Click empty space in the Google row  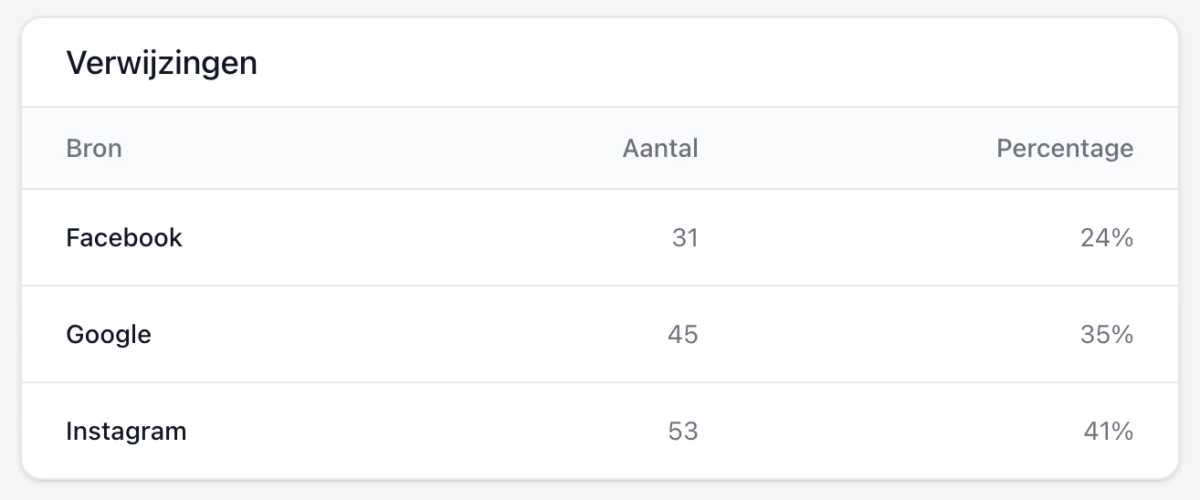pos(400,335)
